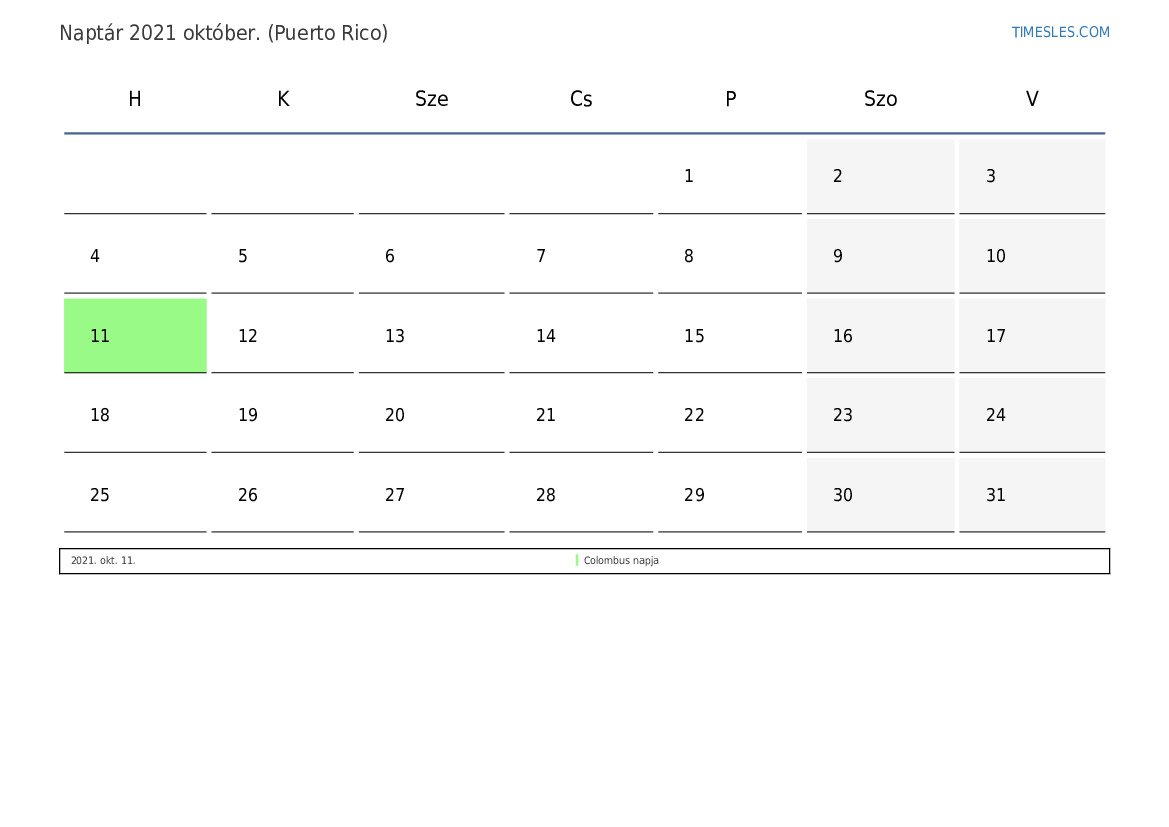Choose October 5 in the K column
Screen dimensions: 1169x827
pos(283,257)
